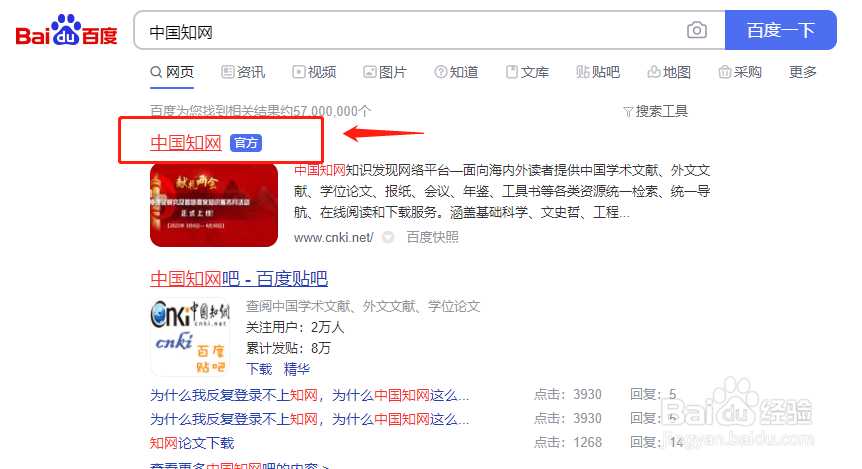
Task: Open first 为什么我反复登录不上知网 post
Action: (310, 395)
